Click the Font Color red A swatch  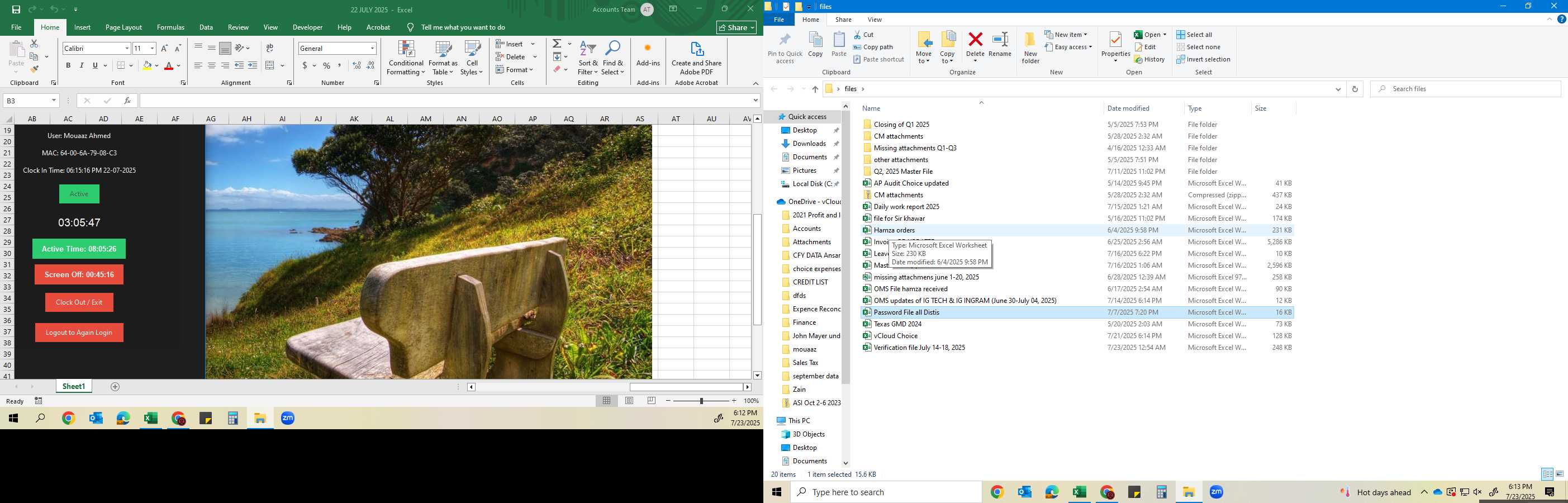point(169,65)
